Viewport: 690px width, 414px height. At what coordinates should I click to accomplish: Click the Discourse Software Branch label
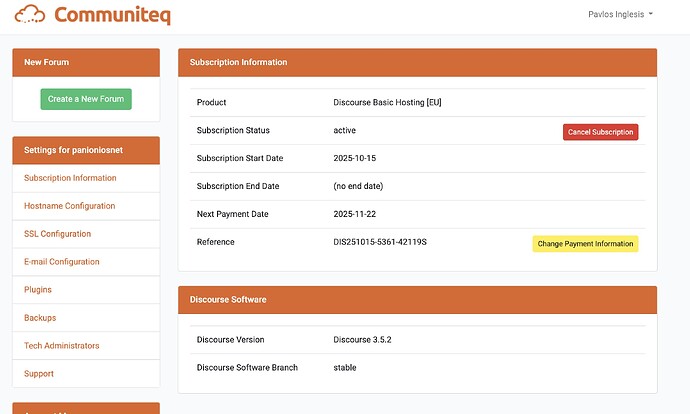pyautogui.click(x=247, y=367)
